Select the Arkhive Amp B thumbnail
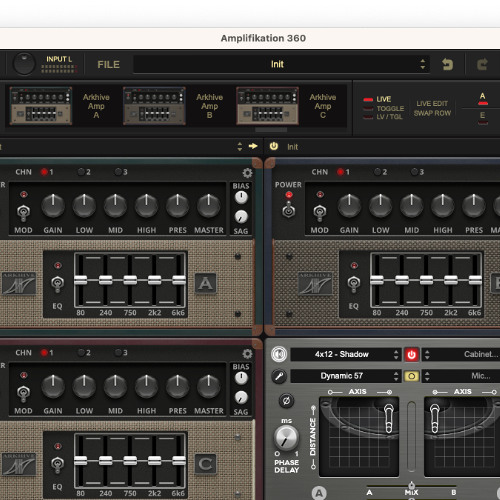This screenshot has width=500, height=500. click(154, 106)
